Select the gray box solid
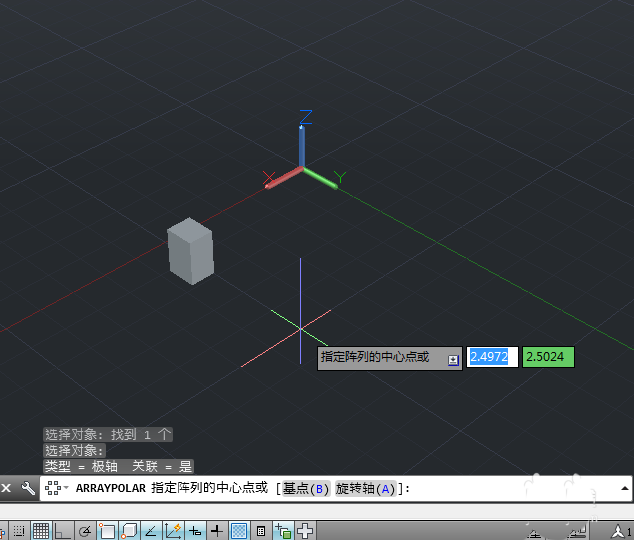 190,251
